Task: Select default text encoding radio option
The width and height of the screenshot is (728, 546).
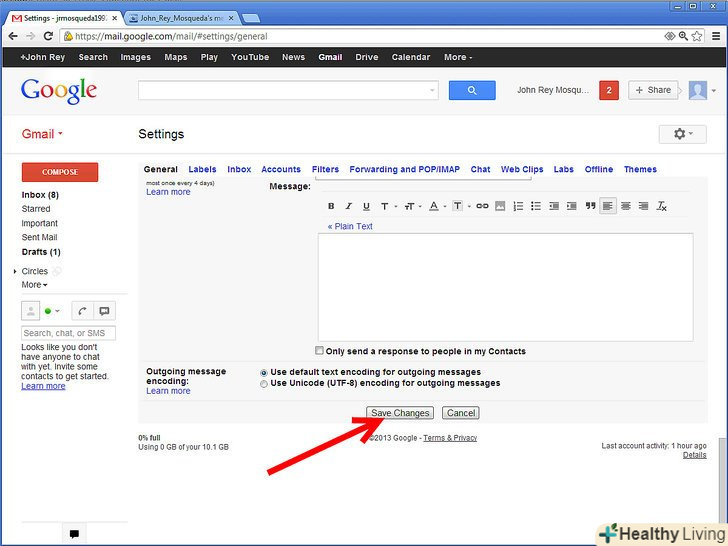Action: [x=264, y=373]
